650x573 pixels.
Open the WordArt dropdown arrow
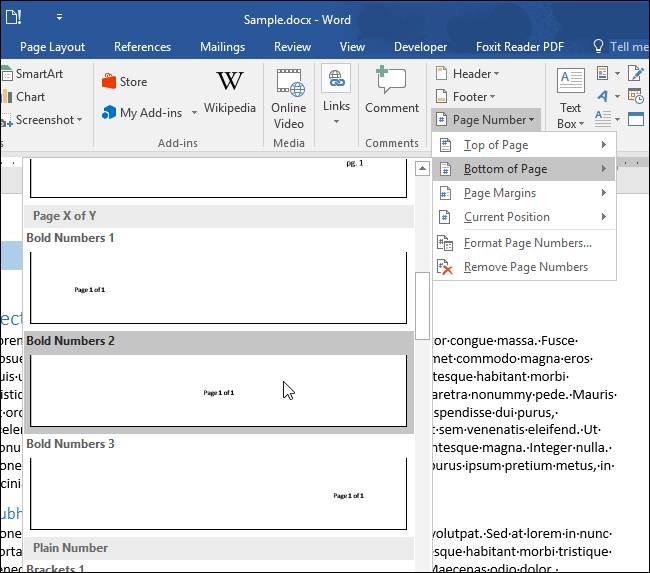(x=617, y=96)
